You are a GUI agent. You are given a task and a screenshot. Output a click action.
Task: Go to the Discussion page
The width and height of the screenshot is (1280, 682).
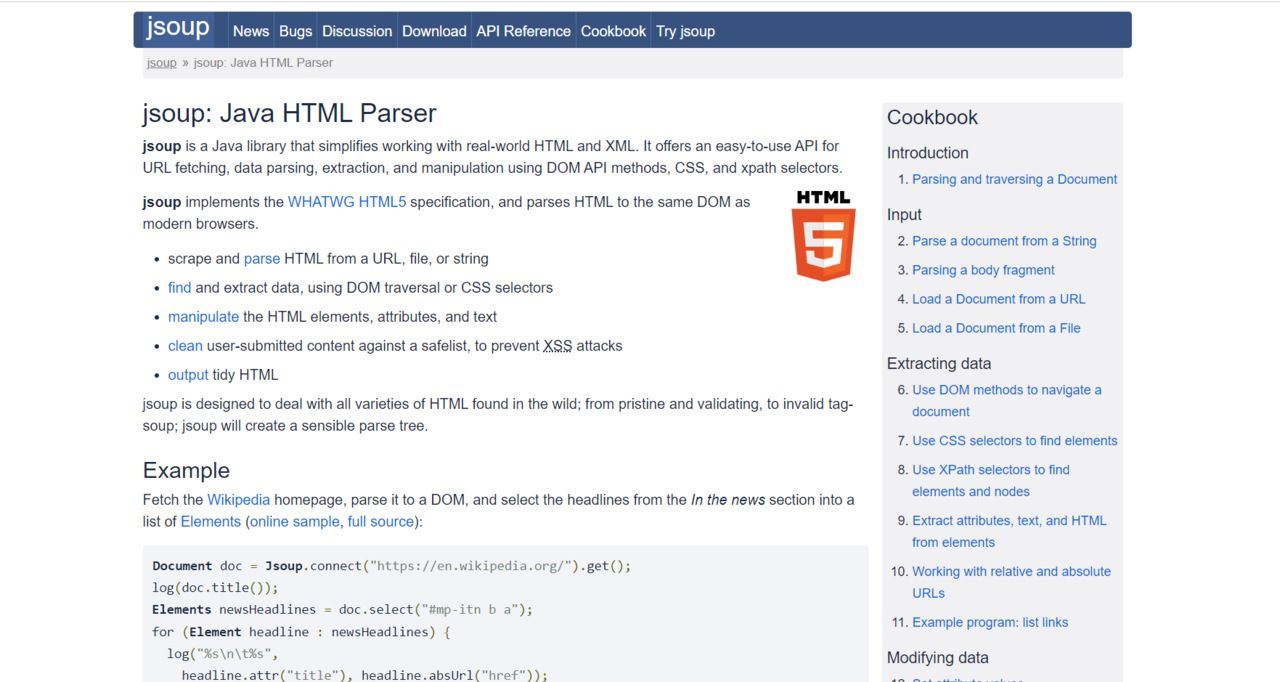pyautogui.click(x=357, y=31)
